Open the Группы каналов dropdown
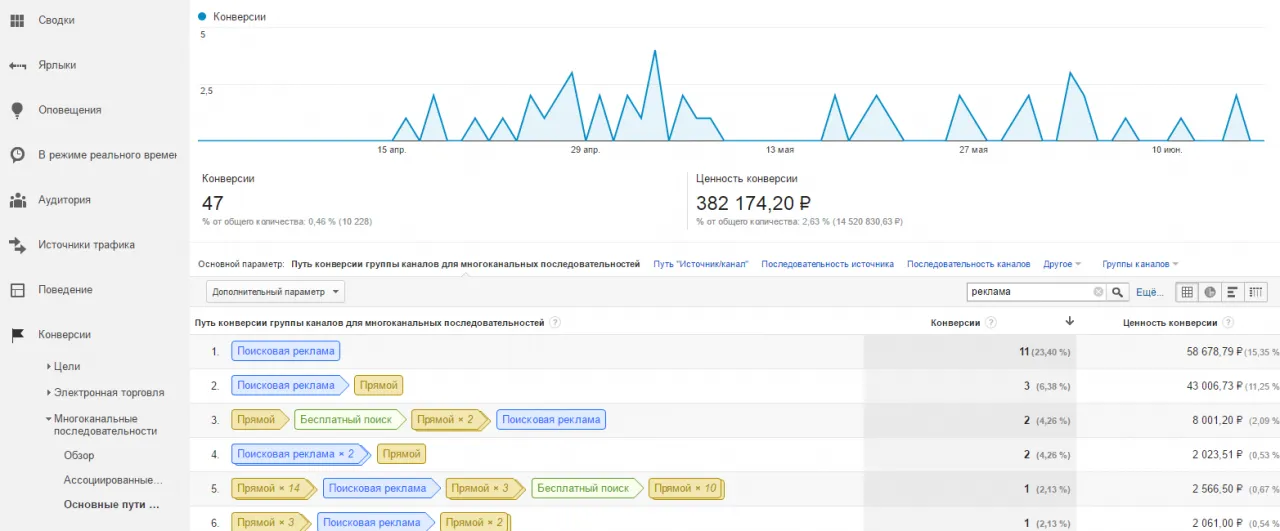The image size is (1280, 531). pyautogui.click(x=1139, y=264)
